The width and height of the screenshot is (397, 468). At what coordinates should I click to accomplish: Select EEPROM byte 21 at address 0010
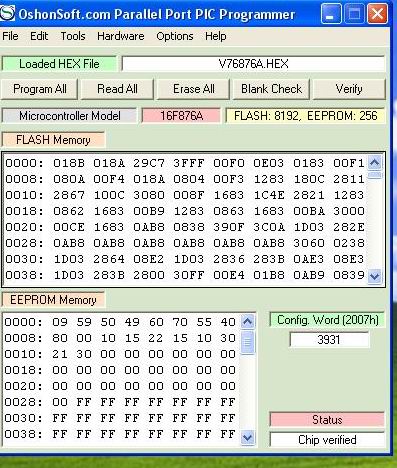[x=60, y=354]
